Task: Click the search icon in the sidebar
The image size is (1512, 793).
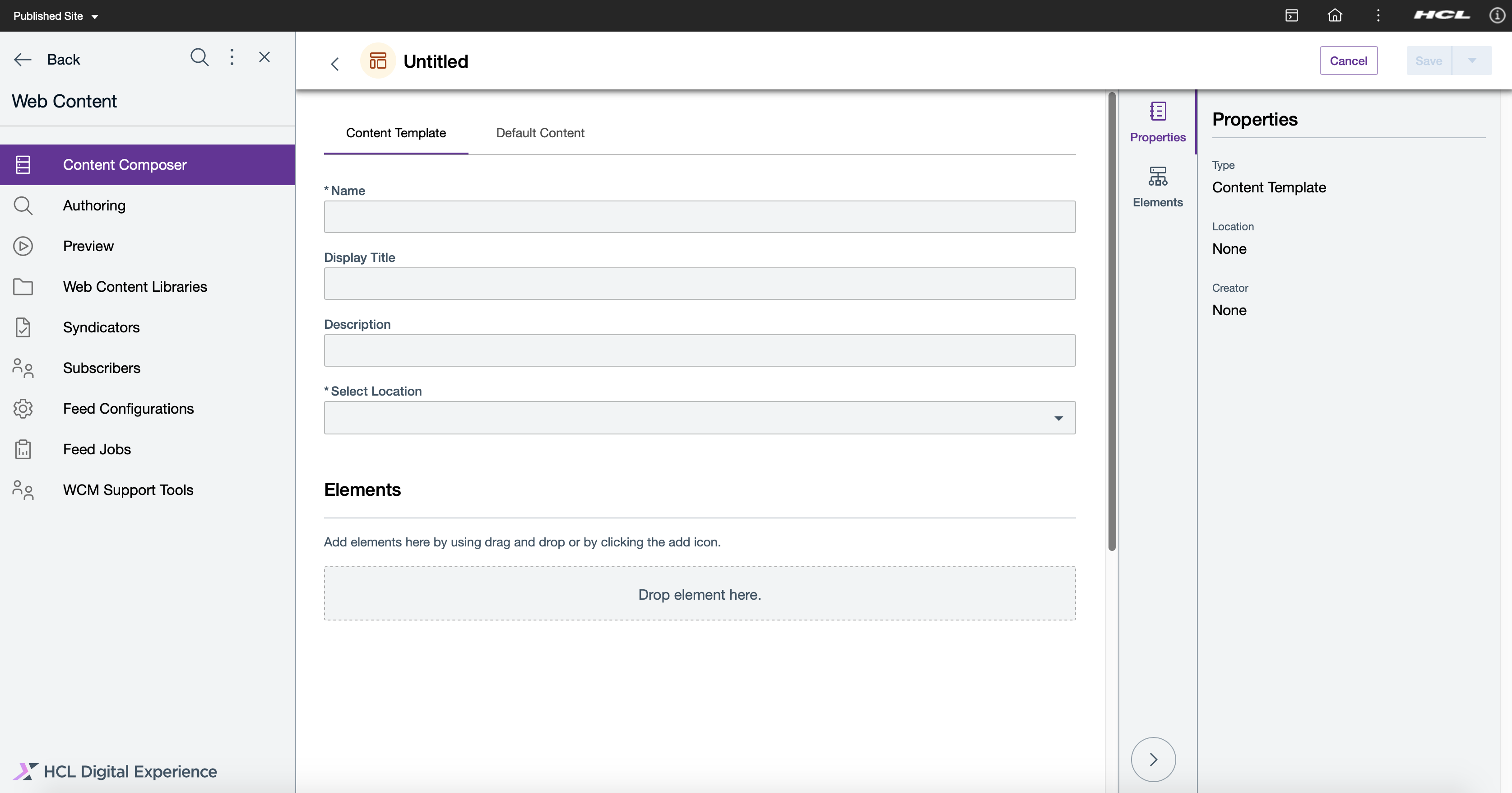Action: click(x=199, y=57)
